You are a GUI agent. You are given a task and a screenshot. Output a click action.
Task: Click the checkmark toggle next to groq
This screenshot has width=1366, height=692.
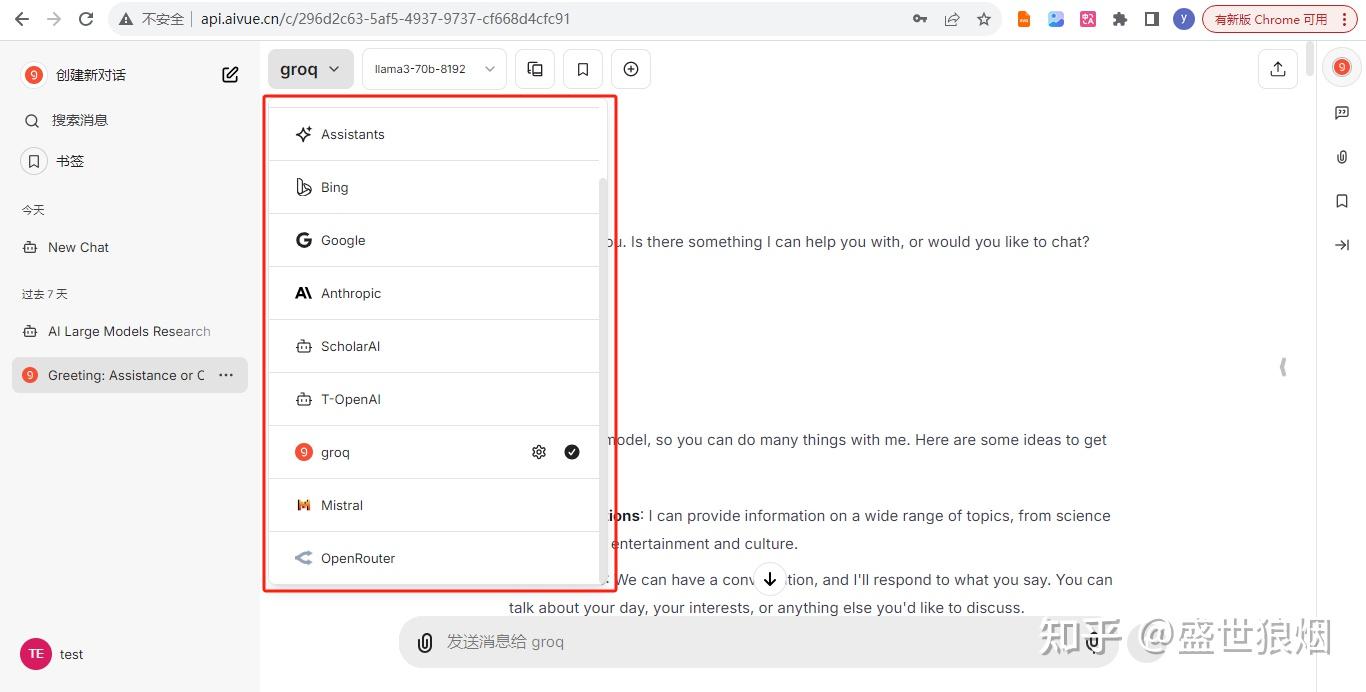[x=572, y=452]
